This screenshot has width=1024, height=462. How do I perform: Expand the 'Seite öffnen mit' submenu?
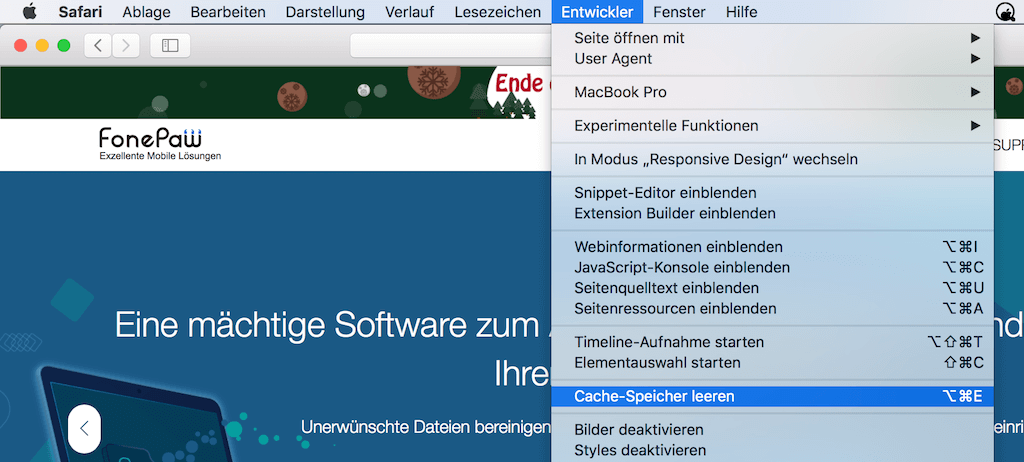coord(773,38)
